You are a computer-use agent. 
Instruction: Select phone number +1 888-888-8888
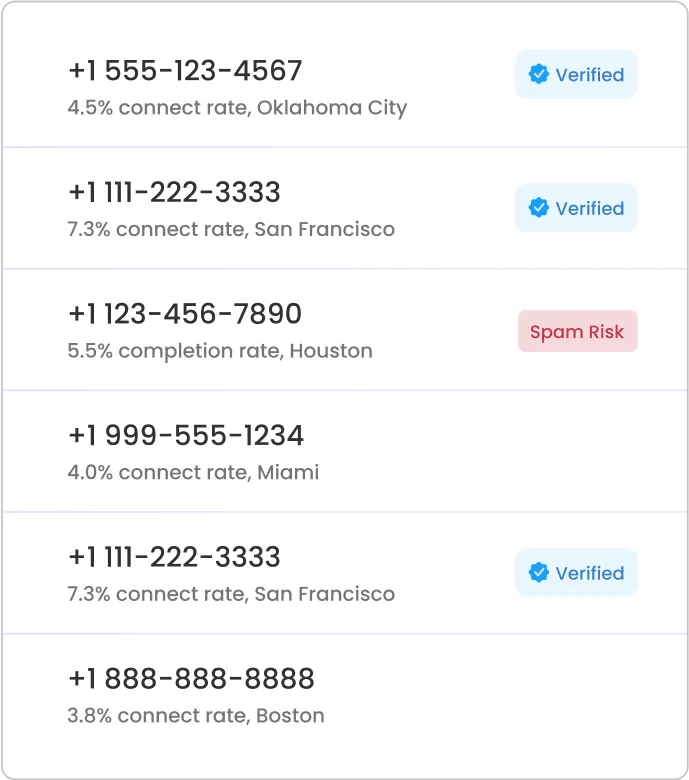tap(192, 679)
